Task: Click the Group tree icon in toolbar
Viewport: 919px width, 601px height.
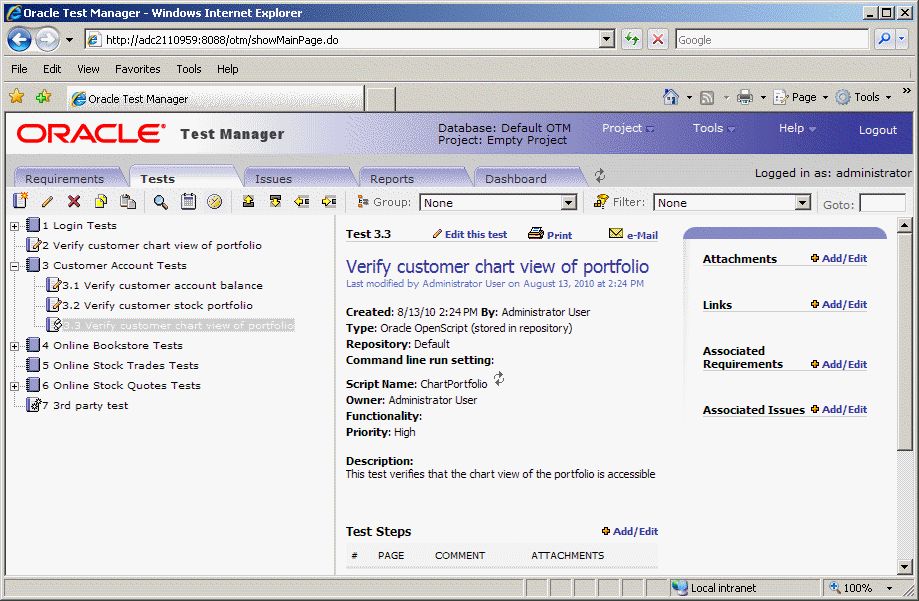Action: pos(363,202)
